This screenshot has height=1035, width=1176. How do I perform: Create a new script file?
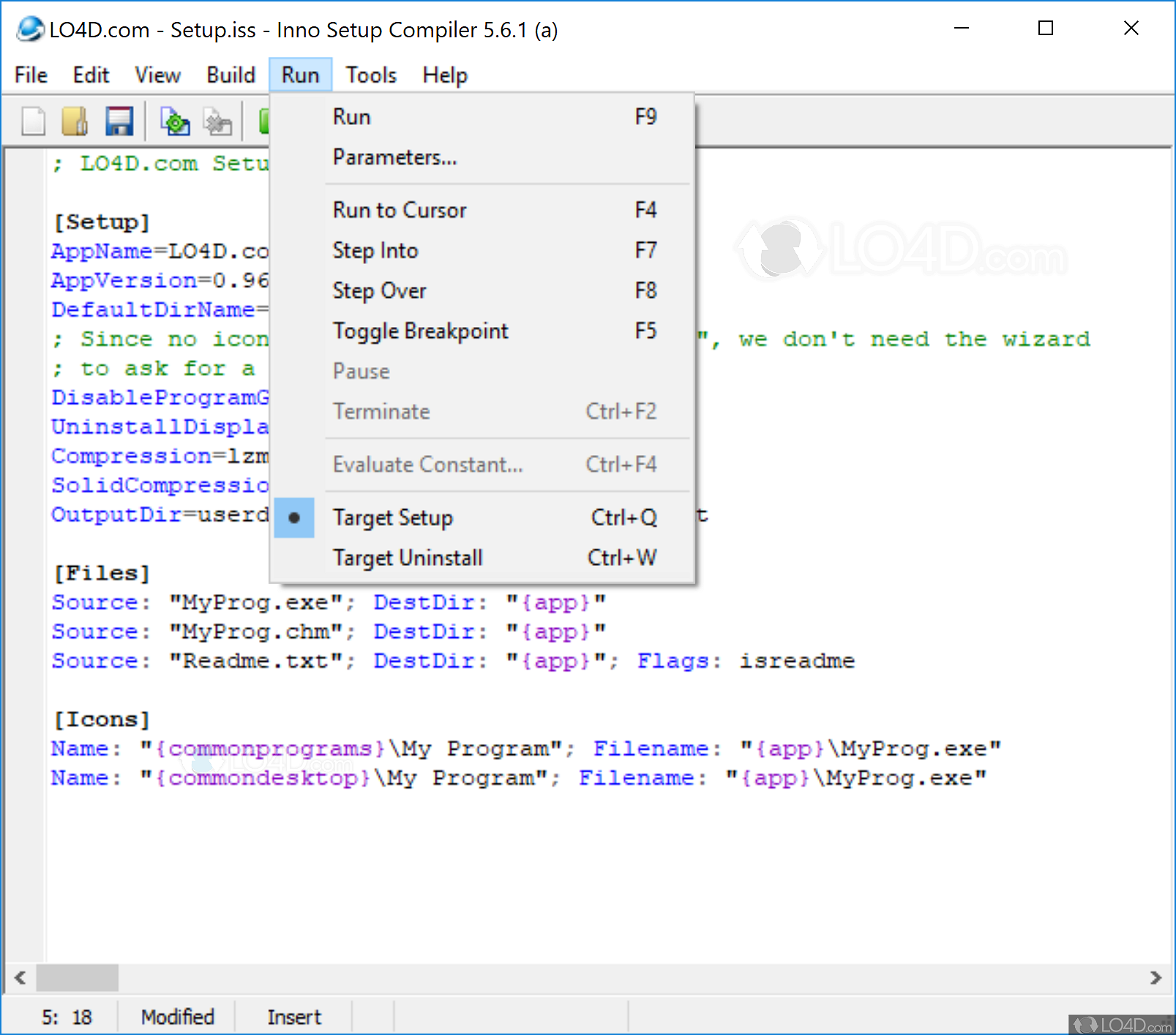tap(33, 121)
